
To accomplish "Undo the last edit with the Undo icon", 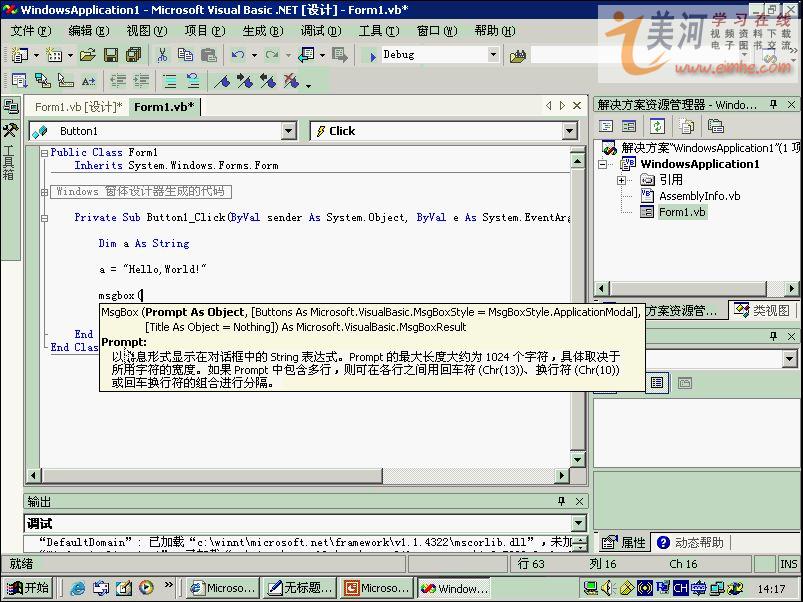I will click(238, 55).
